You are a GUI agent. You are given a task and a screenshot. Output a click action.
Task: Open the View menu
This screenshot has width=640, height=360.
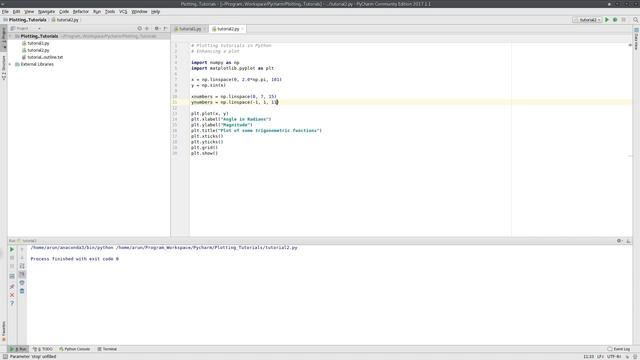[29, 12]
